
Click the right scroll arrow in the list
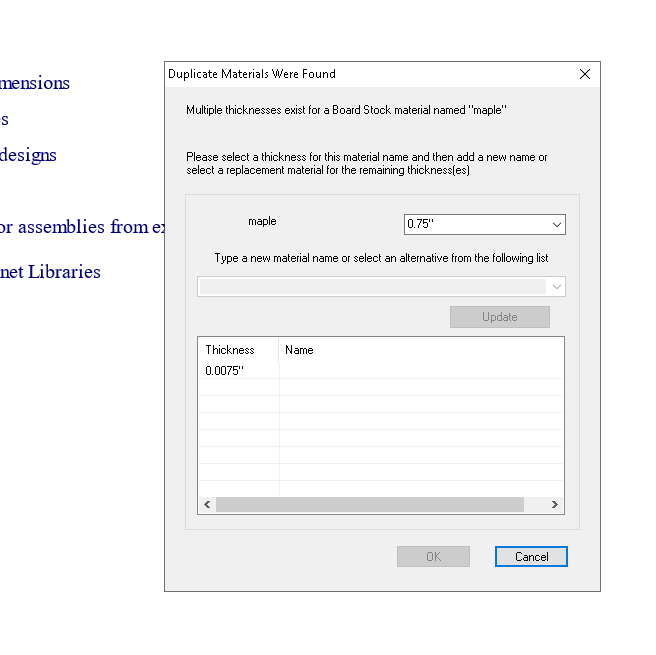coord(555,505)
